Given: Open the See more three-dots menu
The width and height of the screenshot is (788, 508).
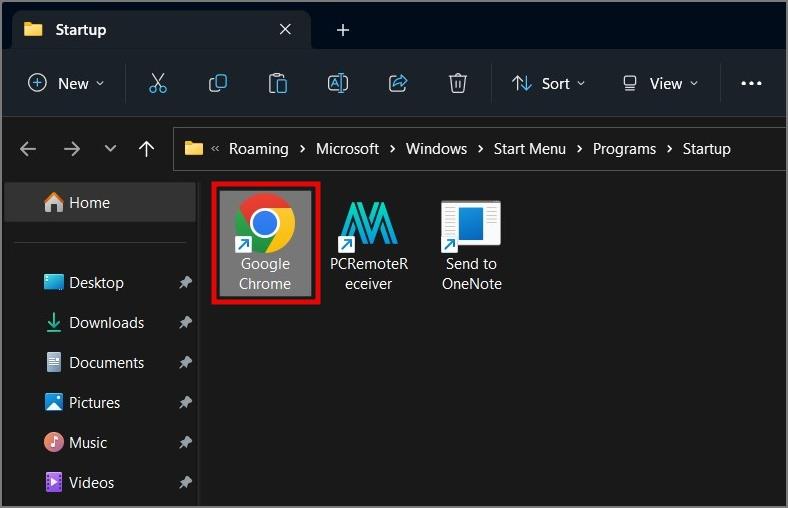Looking at the screenshot, I should pyautogui.click(x=751, y=83).
